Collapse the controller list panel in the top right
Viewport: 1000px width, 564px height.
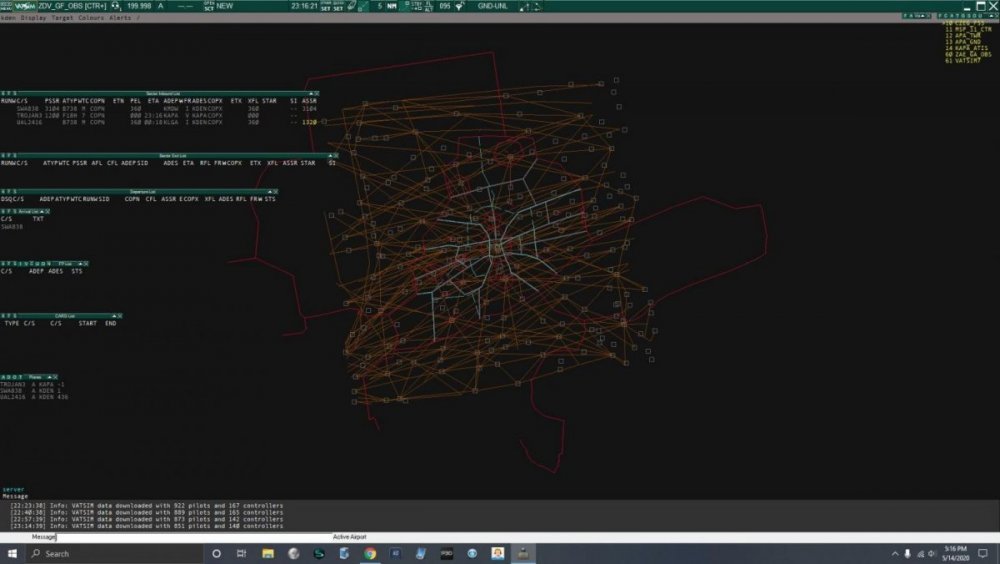990,16
